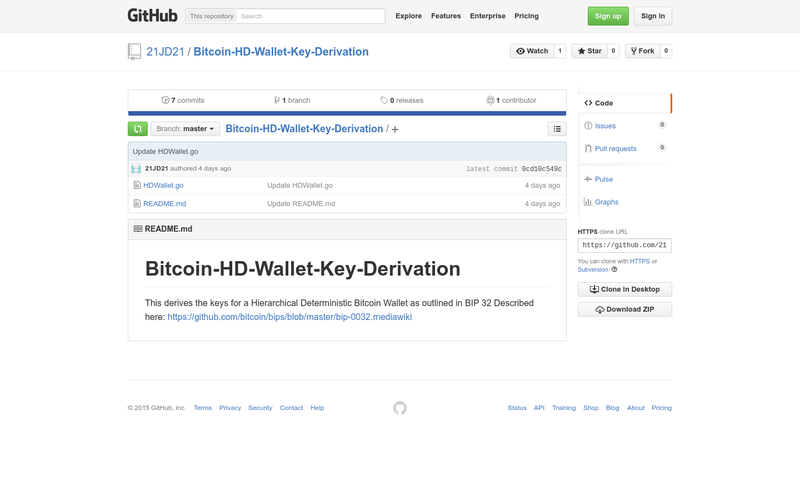Open Pricing in top navigation
Screen dimensions: 800x500
(x=527, y=16)
